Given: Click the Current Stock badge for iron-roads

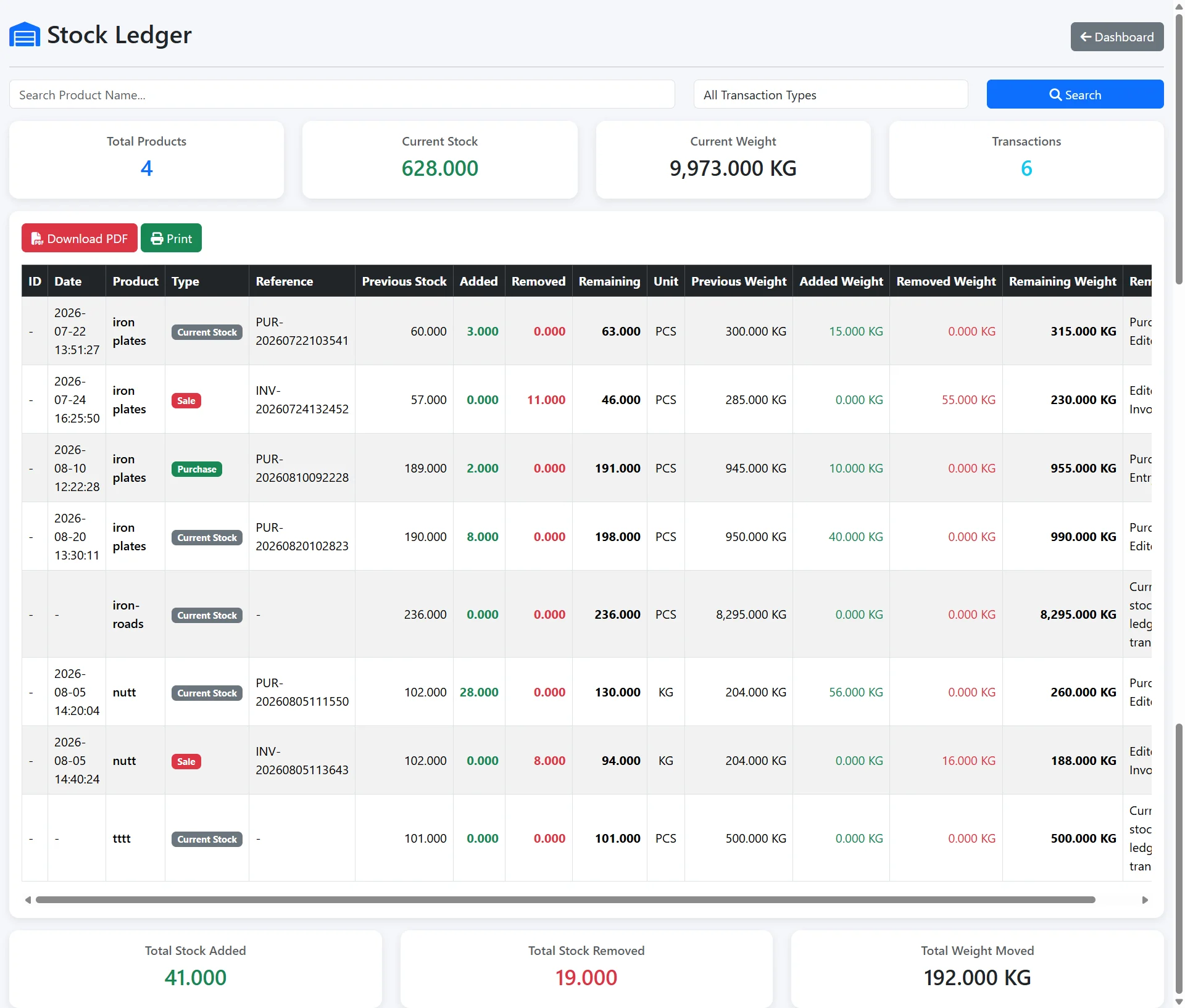Looking at the screenshot, I should (207, 615).
